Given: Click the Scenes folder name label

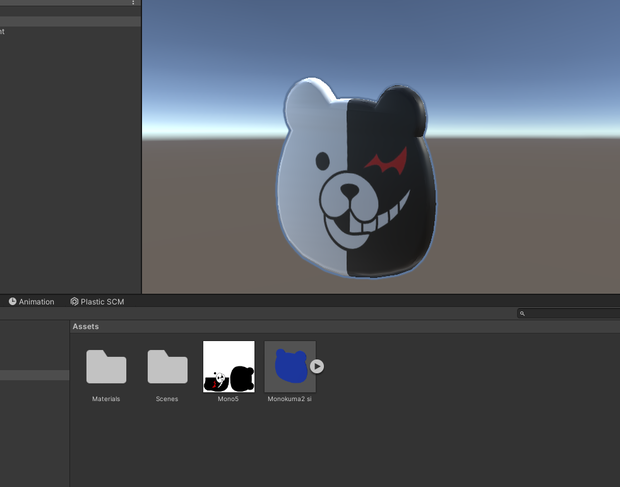Looking at the screenshot, I should click(167, 399).
